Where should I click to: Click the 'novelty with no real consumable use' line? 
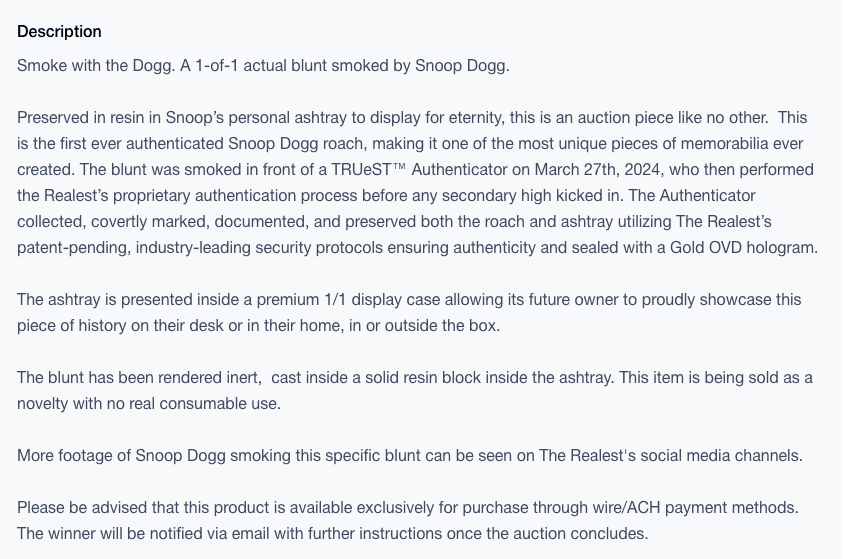click(149, 404)
